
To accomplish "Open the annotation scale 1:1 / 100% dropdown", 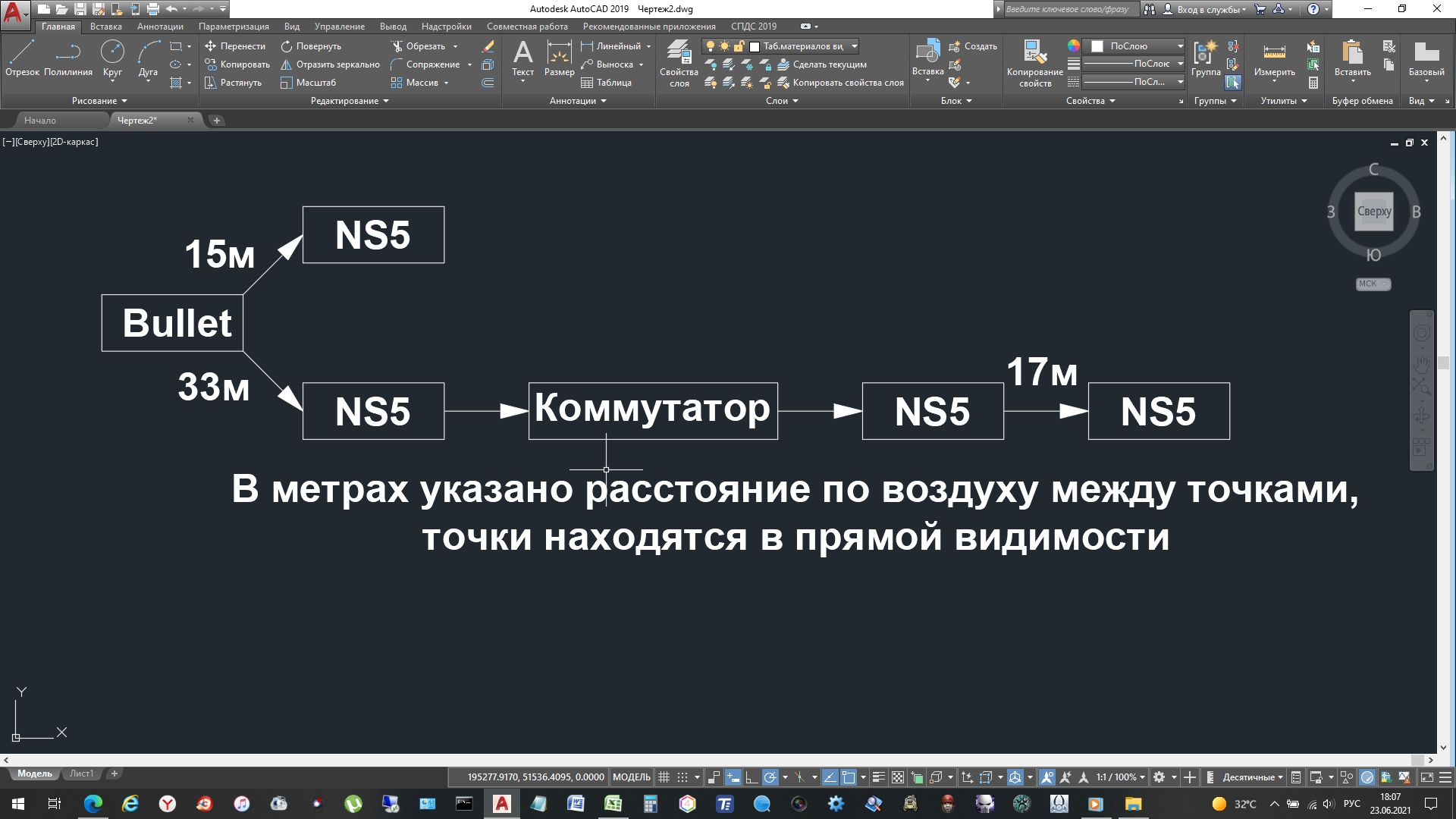I will [x=1120, y=777].
